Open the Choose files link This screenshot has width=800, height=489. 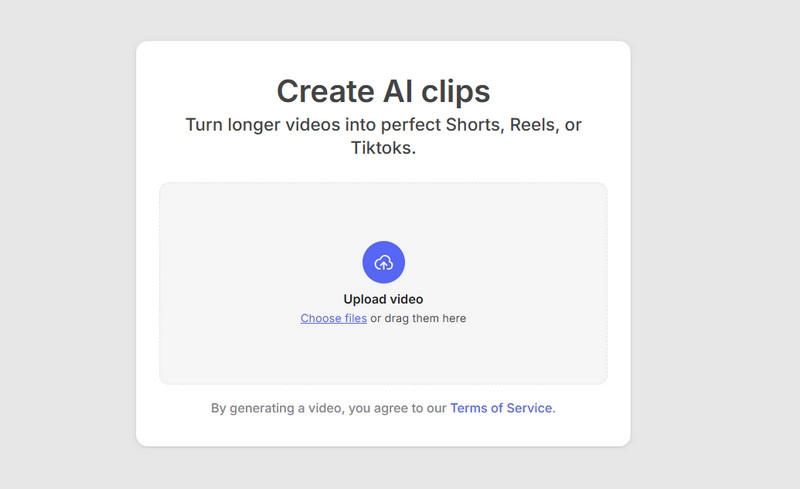coord(333,319)
